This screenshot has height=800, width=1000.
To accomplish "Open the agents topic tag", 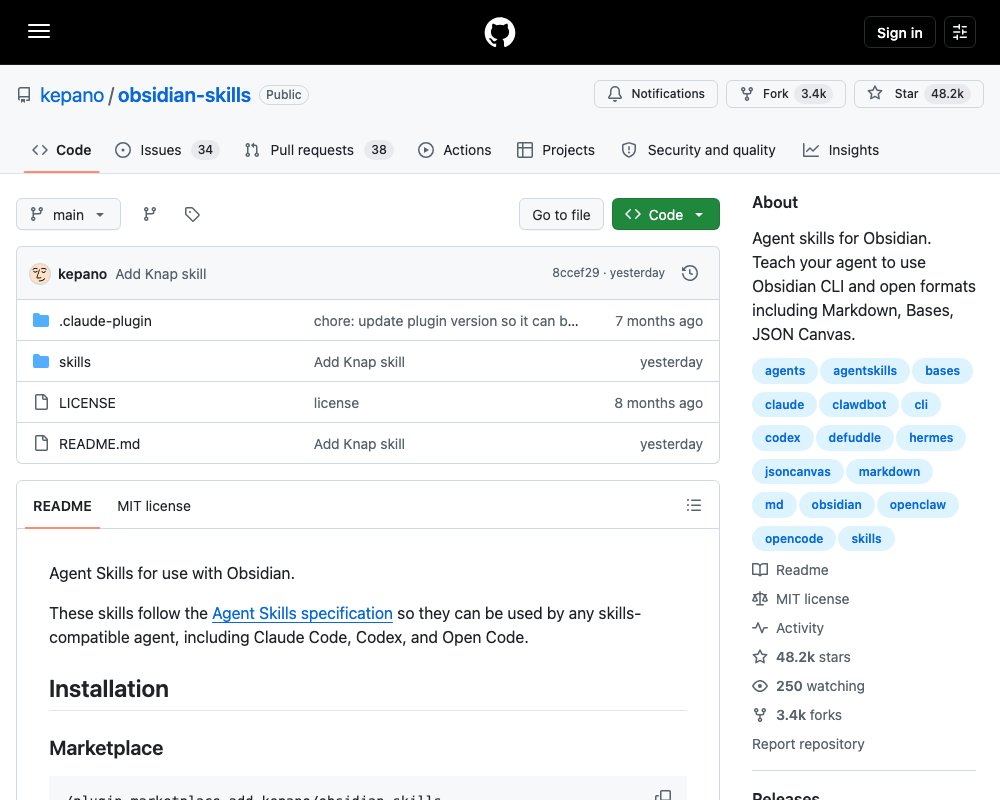I will click(785, 371).
